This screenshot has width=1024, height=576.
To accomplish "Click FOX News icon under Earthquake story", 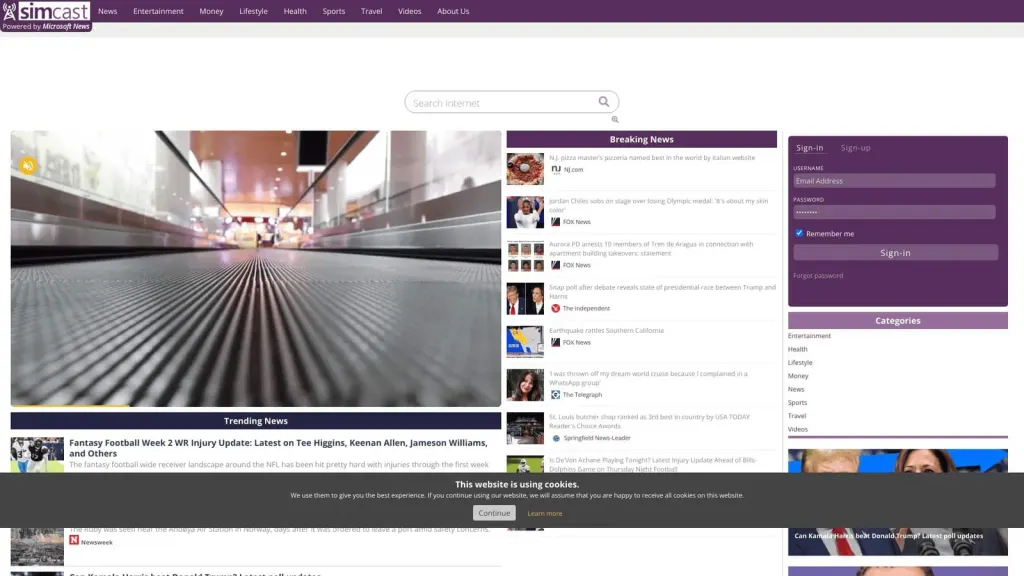I will pyautogui.click(x=555, y=342).
